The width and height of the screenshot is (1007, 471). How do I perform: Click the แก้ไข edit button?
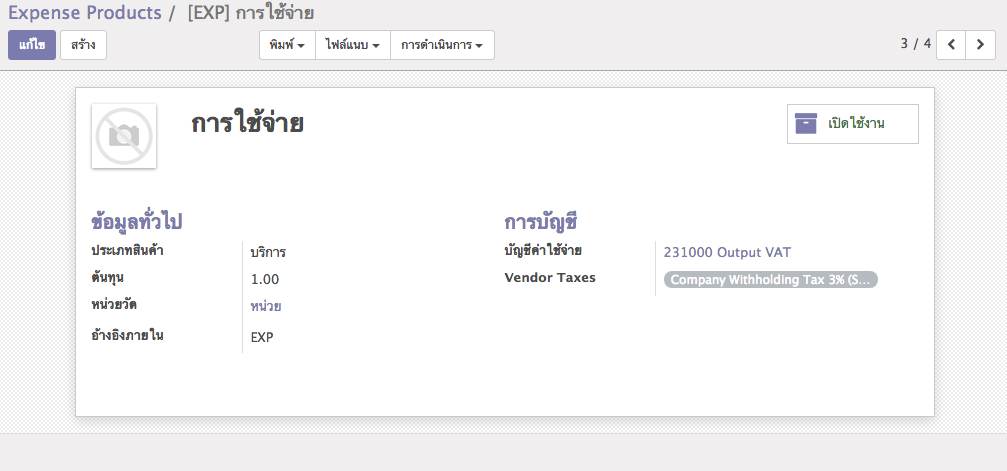pos(32,45)
